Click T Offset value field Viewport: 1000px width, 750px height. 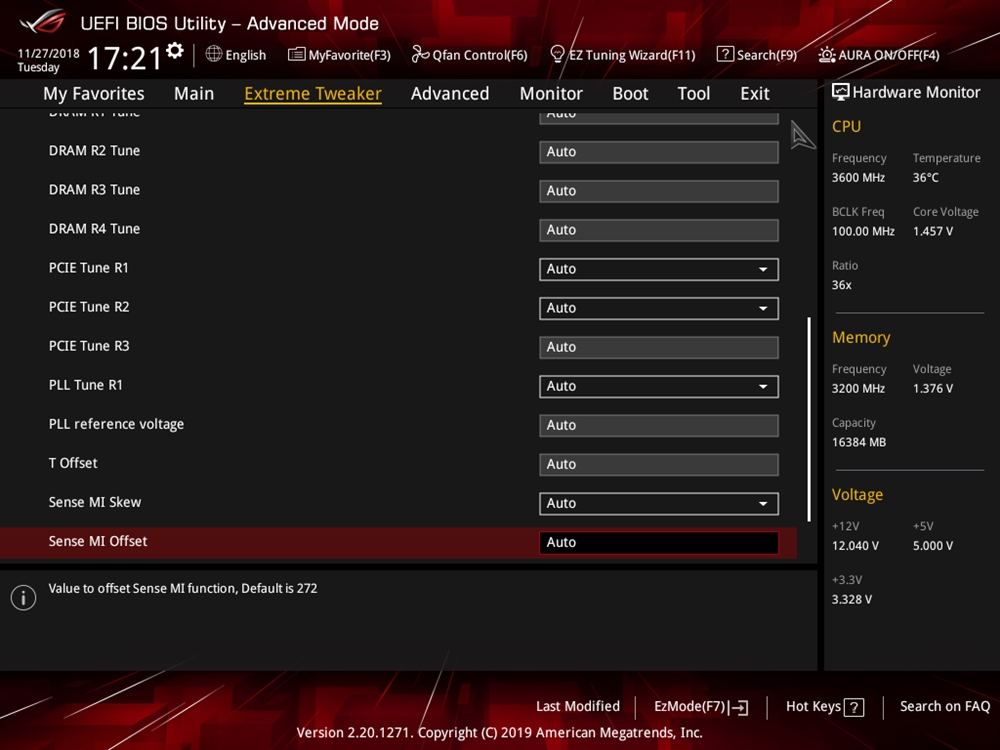(659, 464)
